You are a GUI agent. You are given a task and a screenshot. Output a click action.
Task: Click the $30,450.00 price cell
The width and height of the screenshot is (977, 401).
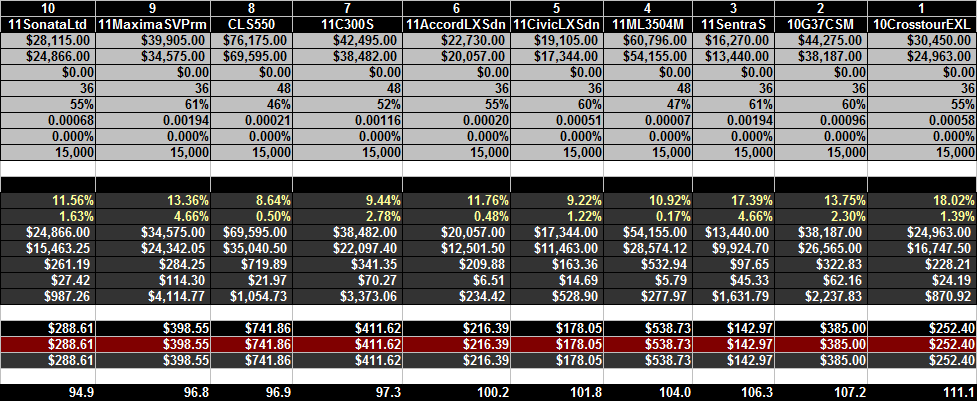(922, 40)
